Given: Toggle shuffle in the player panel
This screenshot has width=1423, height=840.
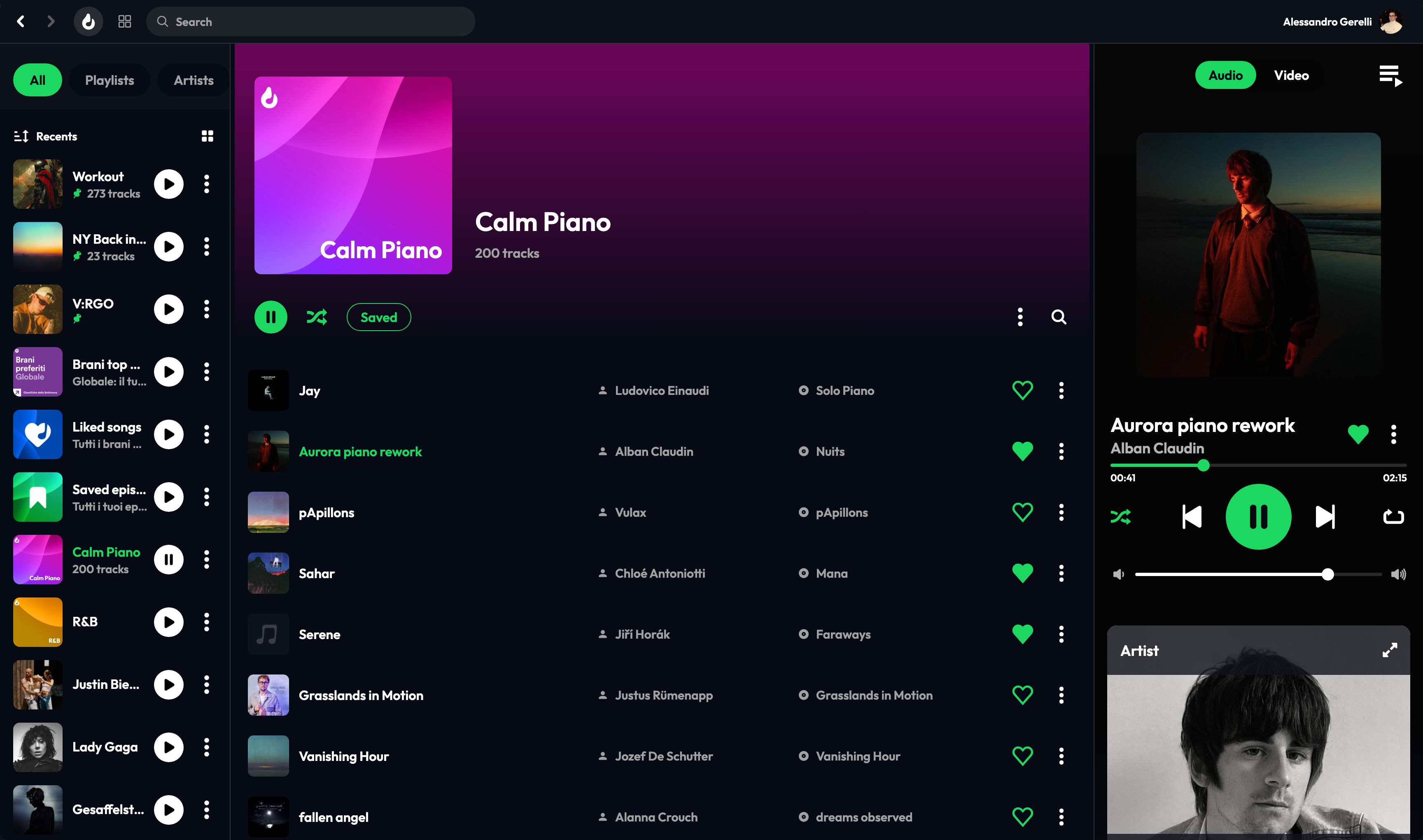Looking at the screenshot, I should click(1121, 517).
